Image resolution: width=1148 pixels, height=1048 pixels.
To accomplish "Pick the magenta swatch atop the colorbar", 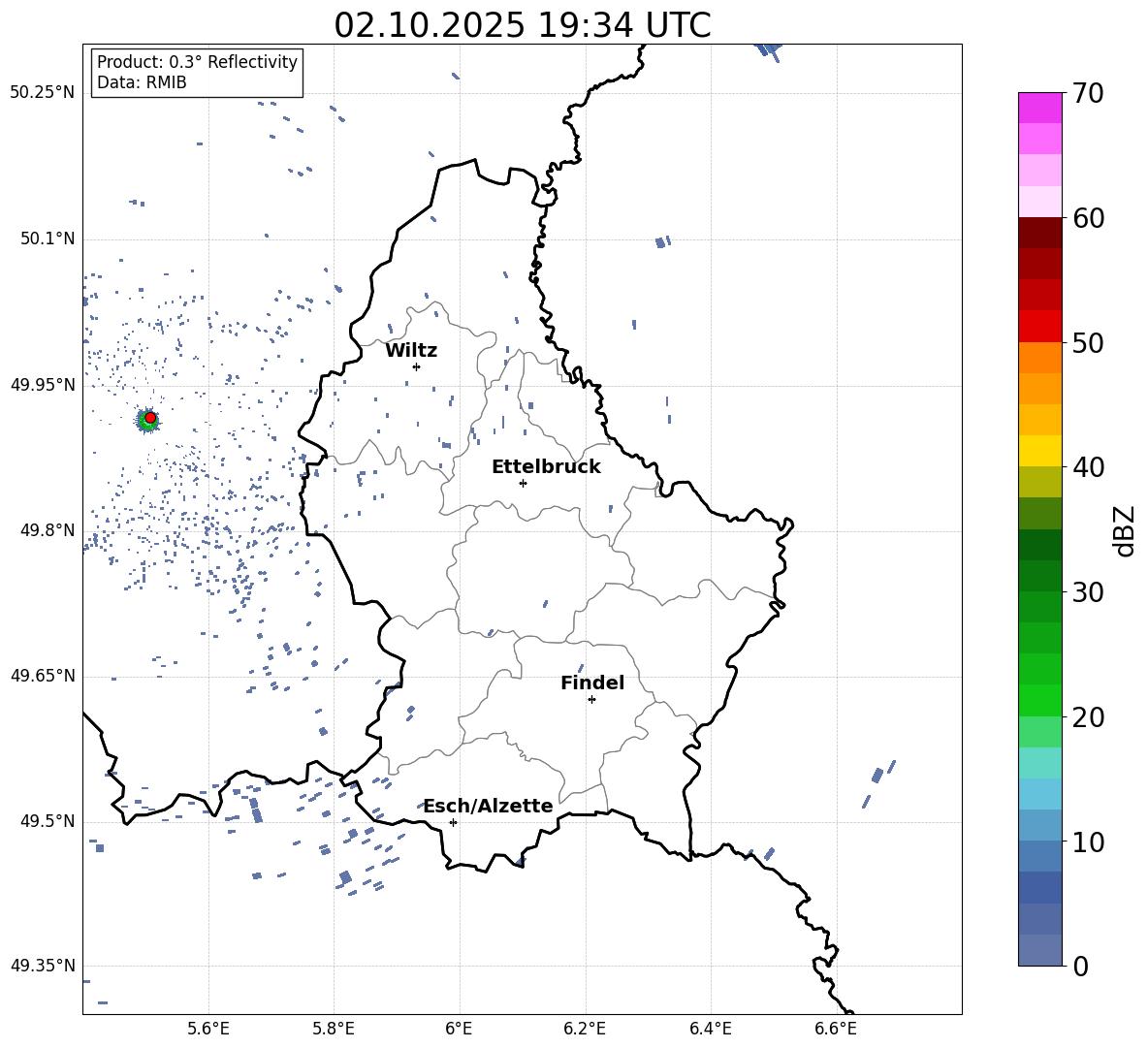I will 1039,108.
